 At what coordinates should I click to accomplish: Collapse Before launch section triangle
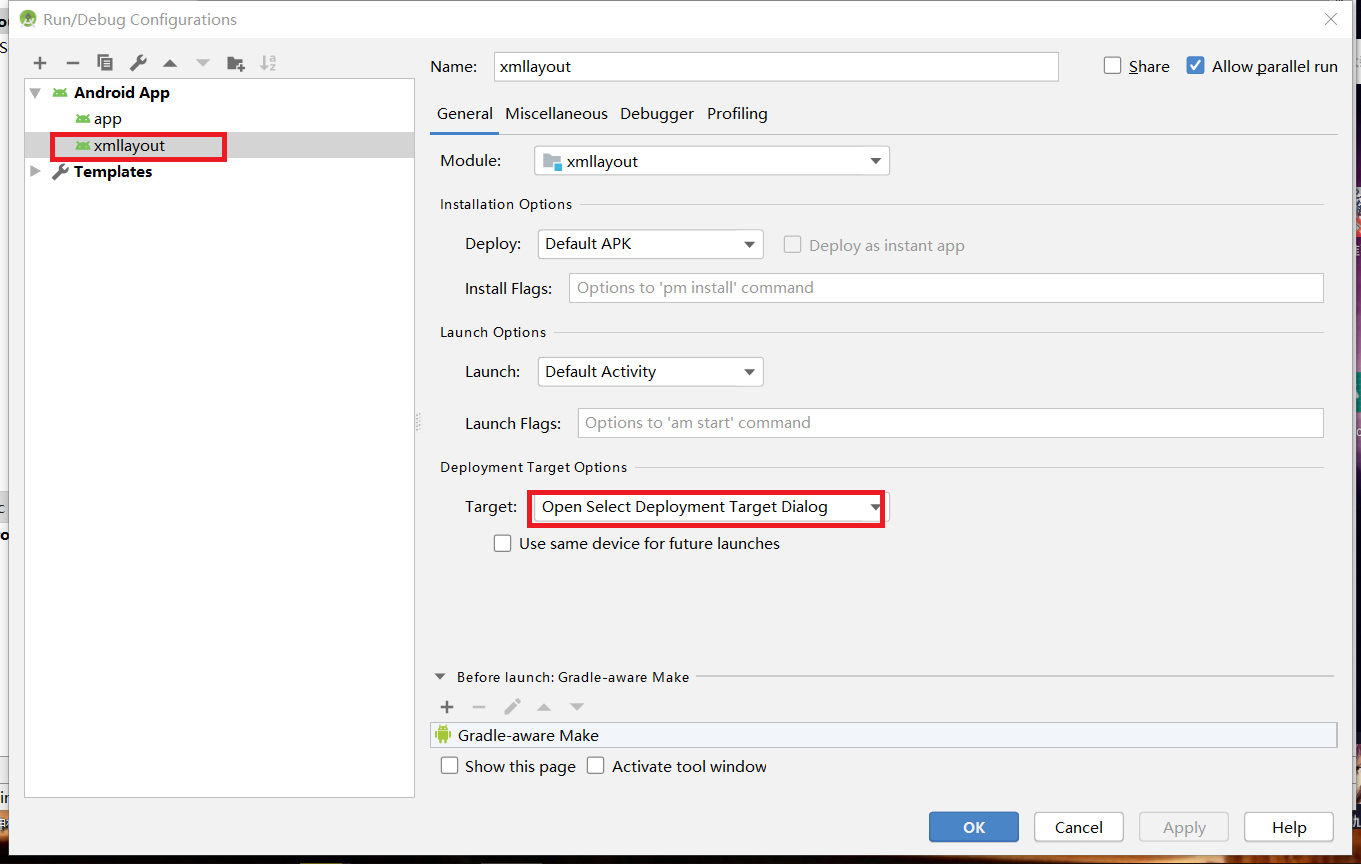pyautogui.click(x=440, y=677)
